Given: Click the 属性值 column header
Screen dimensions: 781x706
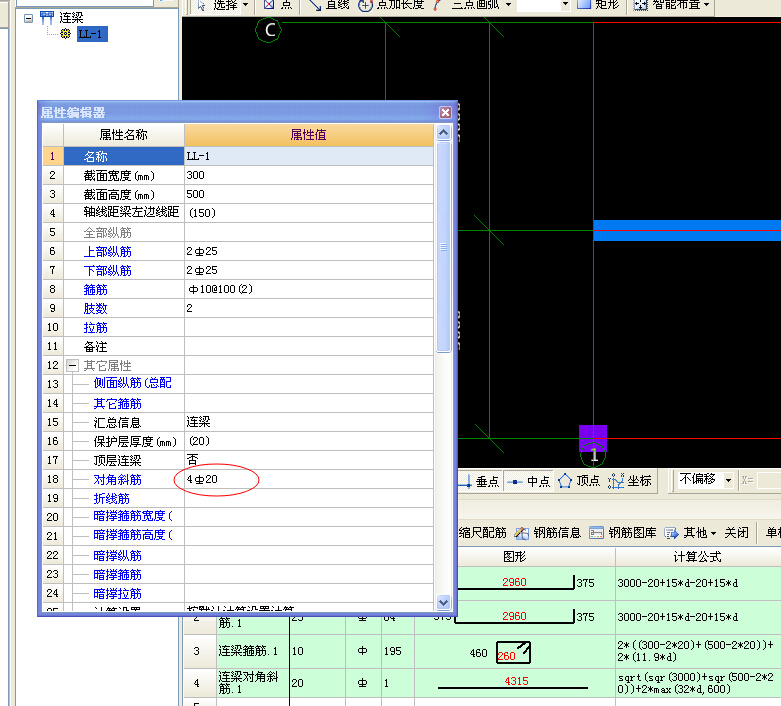Looking at the screenshot, I should [308, 135].
